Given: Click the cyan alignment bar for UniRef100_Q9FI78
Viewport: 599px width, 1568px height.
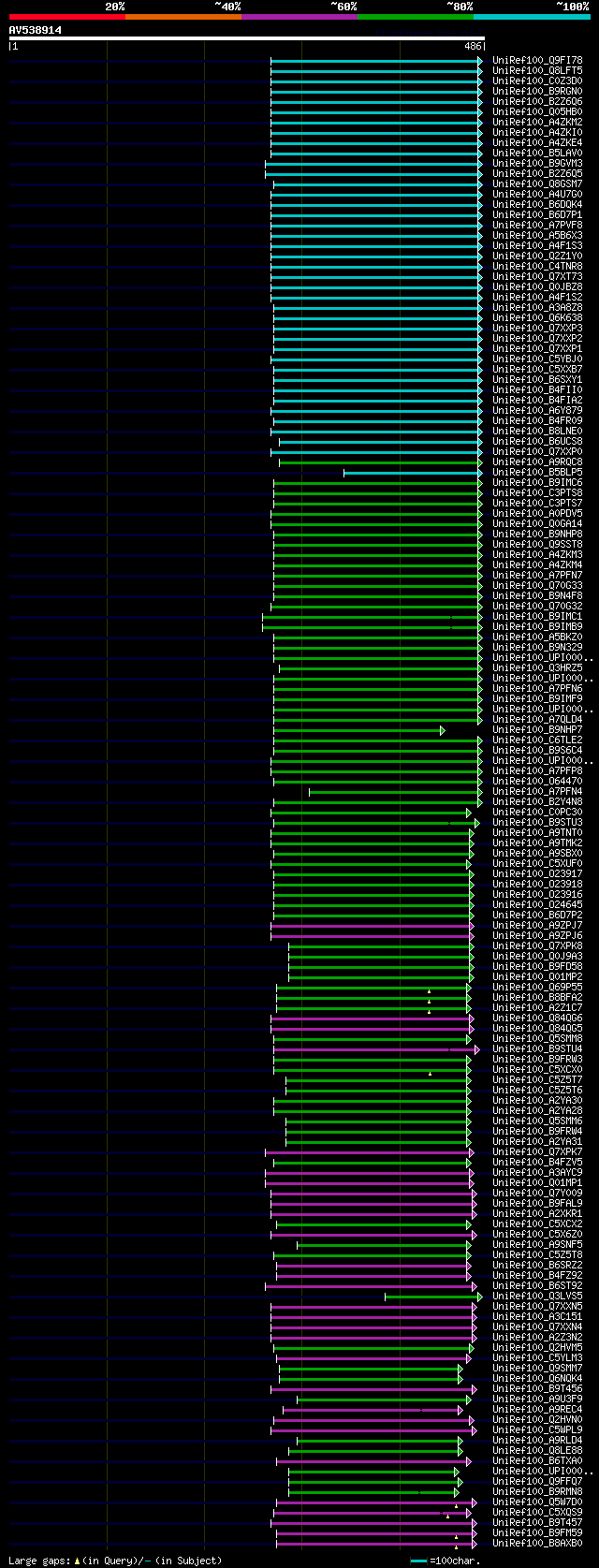Looking at the screenshot, I should coord(374,61).
